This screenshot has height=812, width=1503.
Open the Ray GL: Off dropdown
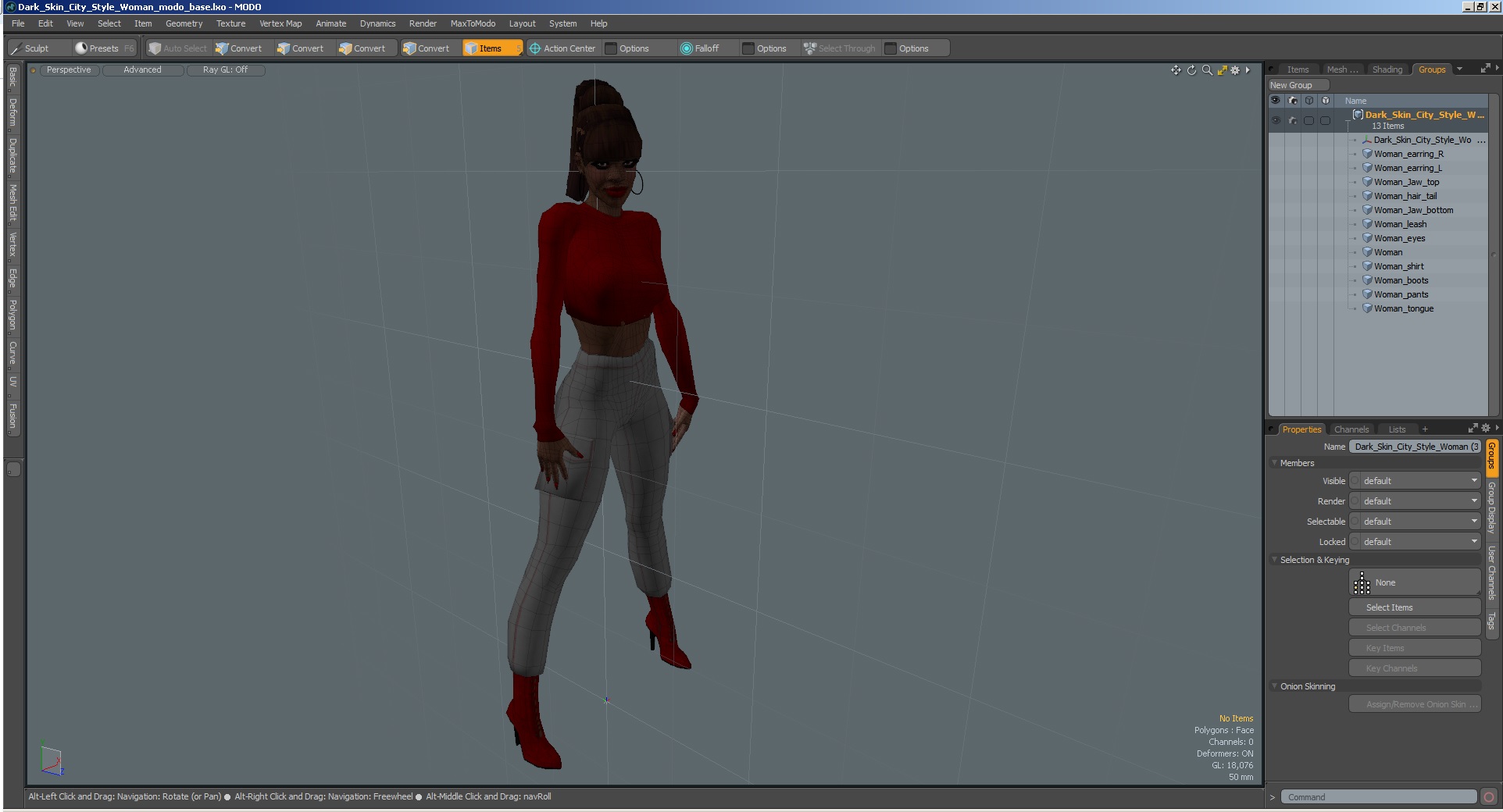point(225,70)
